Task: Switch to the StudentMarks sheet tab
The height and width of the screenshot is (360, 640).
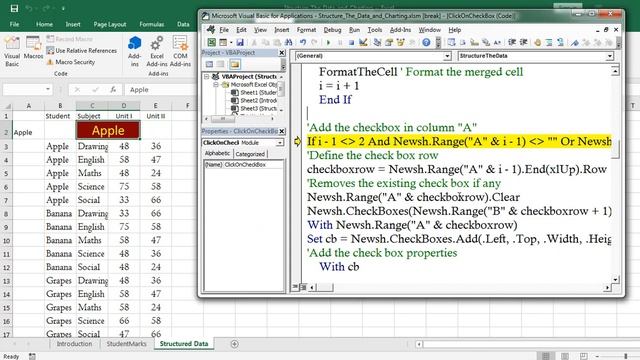Action: pyautogui.click(x=126, y=344)
